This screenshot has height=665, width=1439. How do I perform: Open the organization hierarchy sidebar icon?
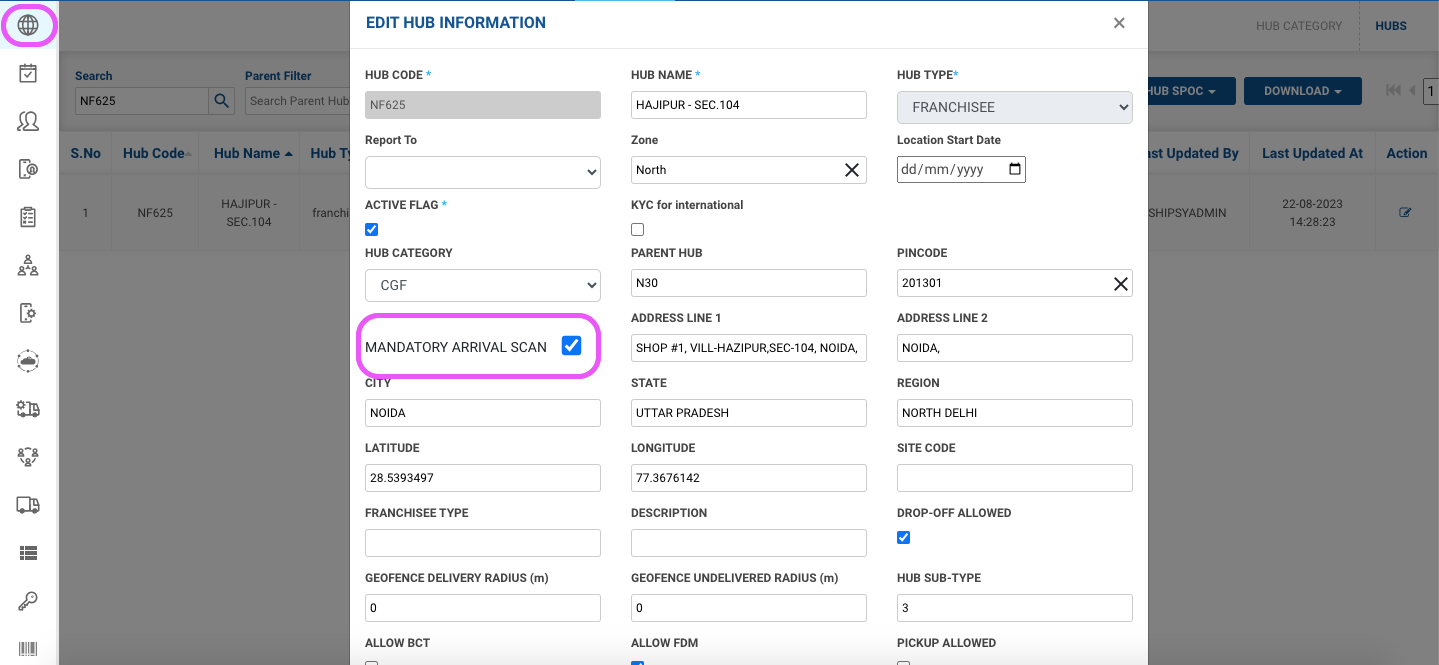(28, 265)
